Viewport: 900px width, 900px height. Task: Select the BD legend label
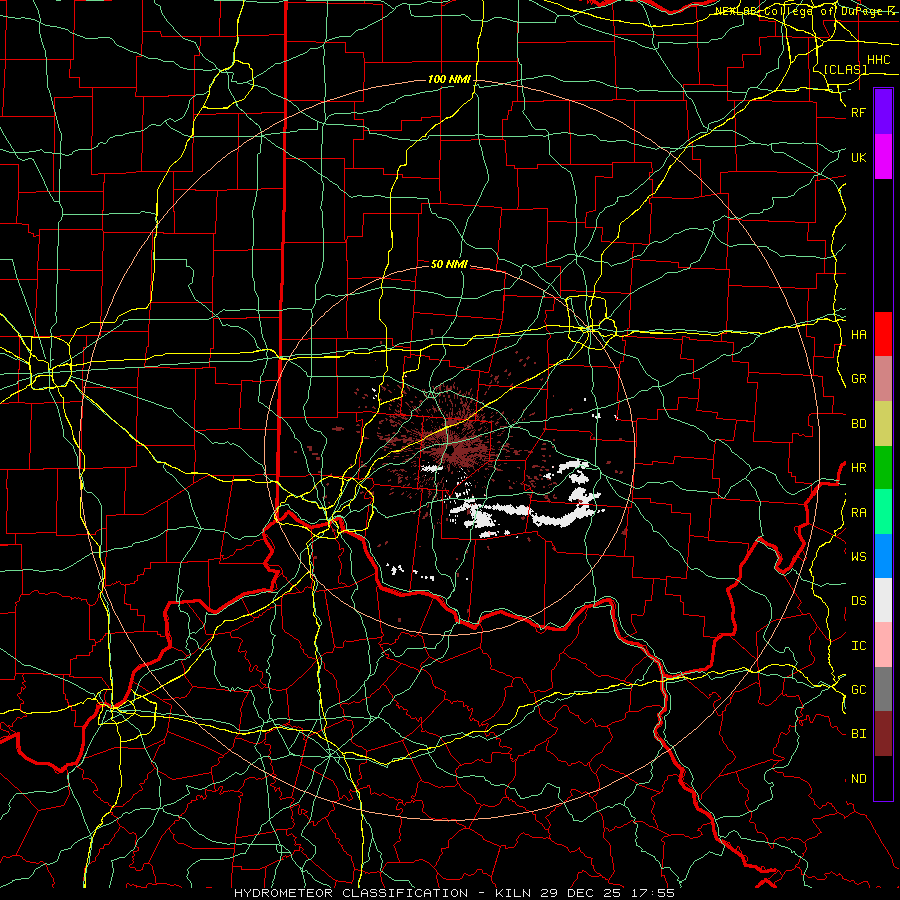point(858,424)
